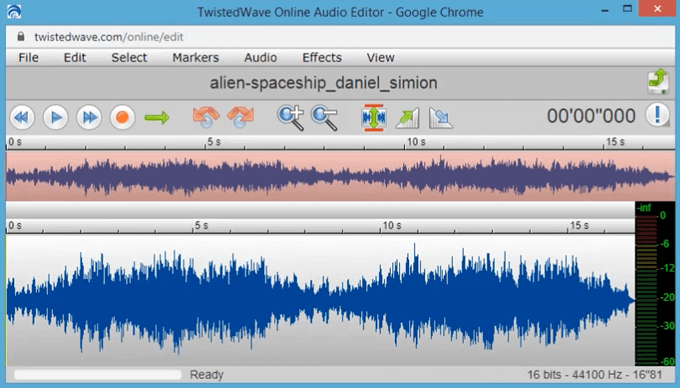The image size is (680, 388).
Task: Click the file title alien-spaceship_daniel_simion
Action: (324, 83)
